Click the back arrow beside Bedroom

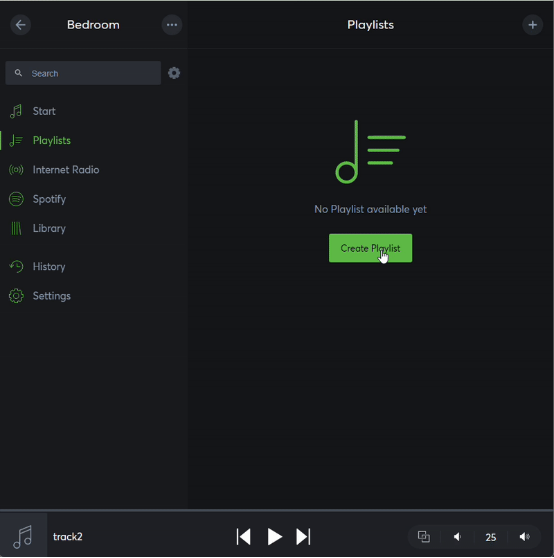tap(20, 25)
